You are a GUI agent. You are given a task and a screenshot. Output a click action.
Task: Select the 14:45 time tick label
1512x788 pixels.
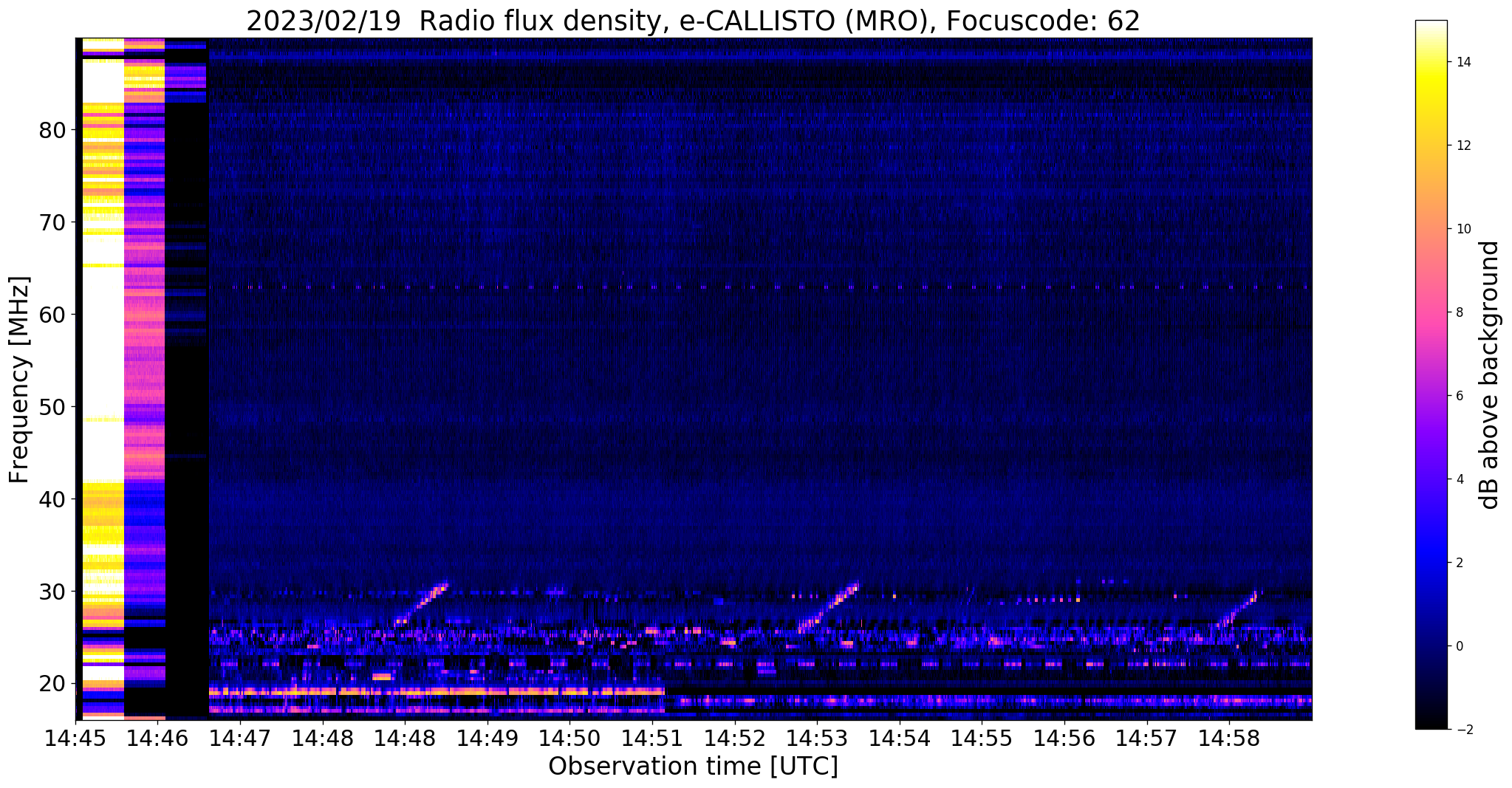[x=75, y=738]
